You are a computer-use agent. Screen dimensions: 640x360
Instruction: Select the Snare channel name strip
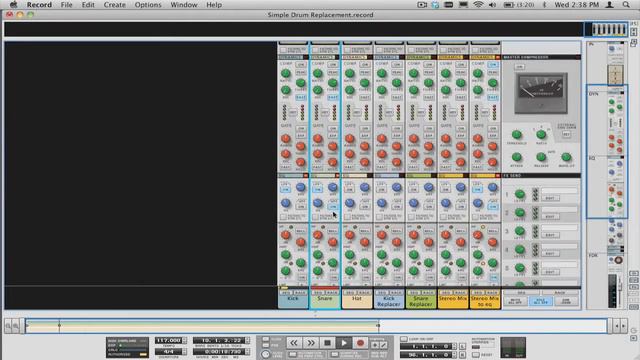tap(325, 302)
